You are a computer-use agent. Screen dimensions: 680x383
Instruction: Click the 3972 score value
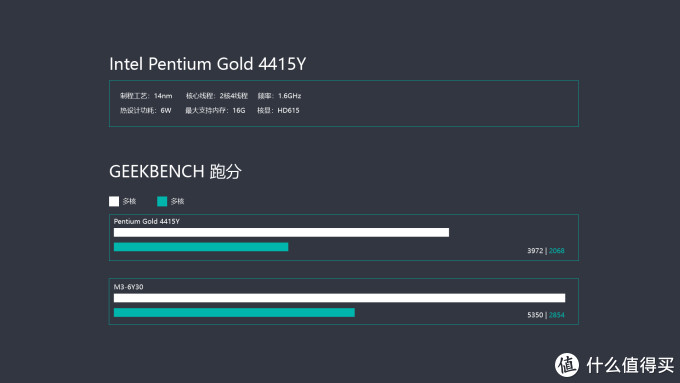point(535,251)
